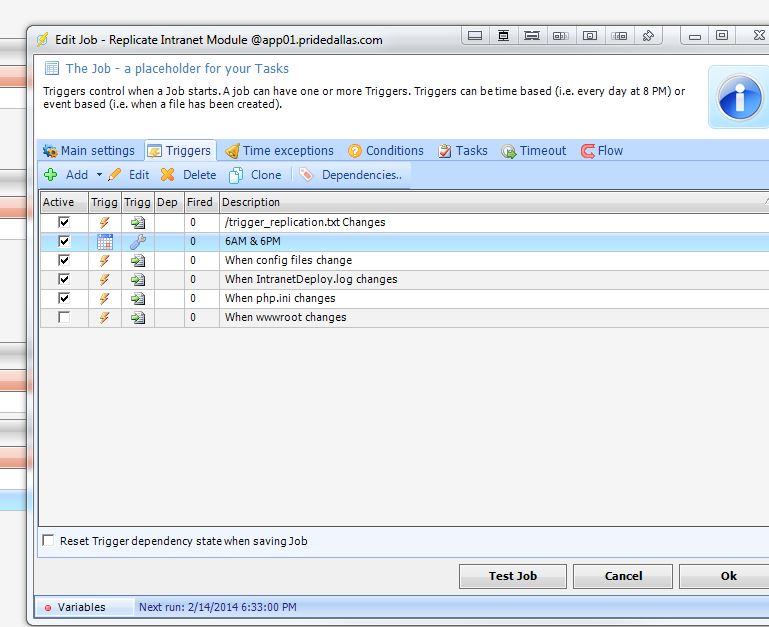This screenshot has width=769, height=627.
Task: Expand the Add button dropdown arrow
Action: coord(99,175)
